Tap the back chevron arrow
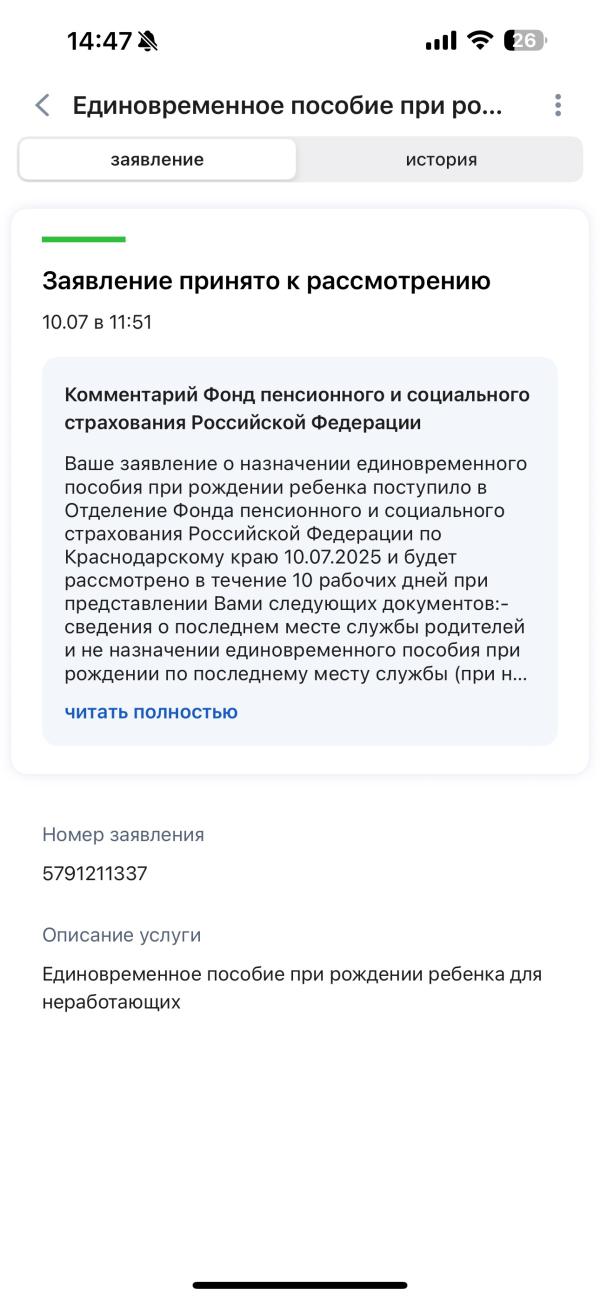 click(42, 106)
